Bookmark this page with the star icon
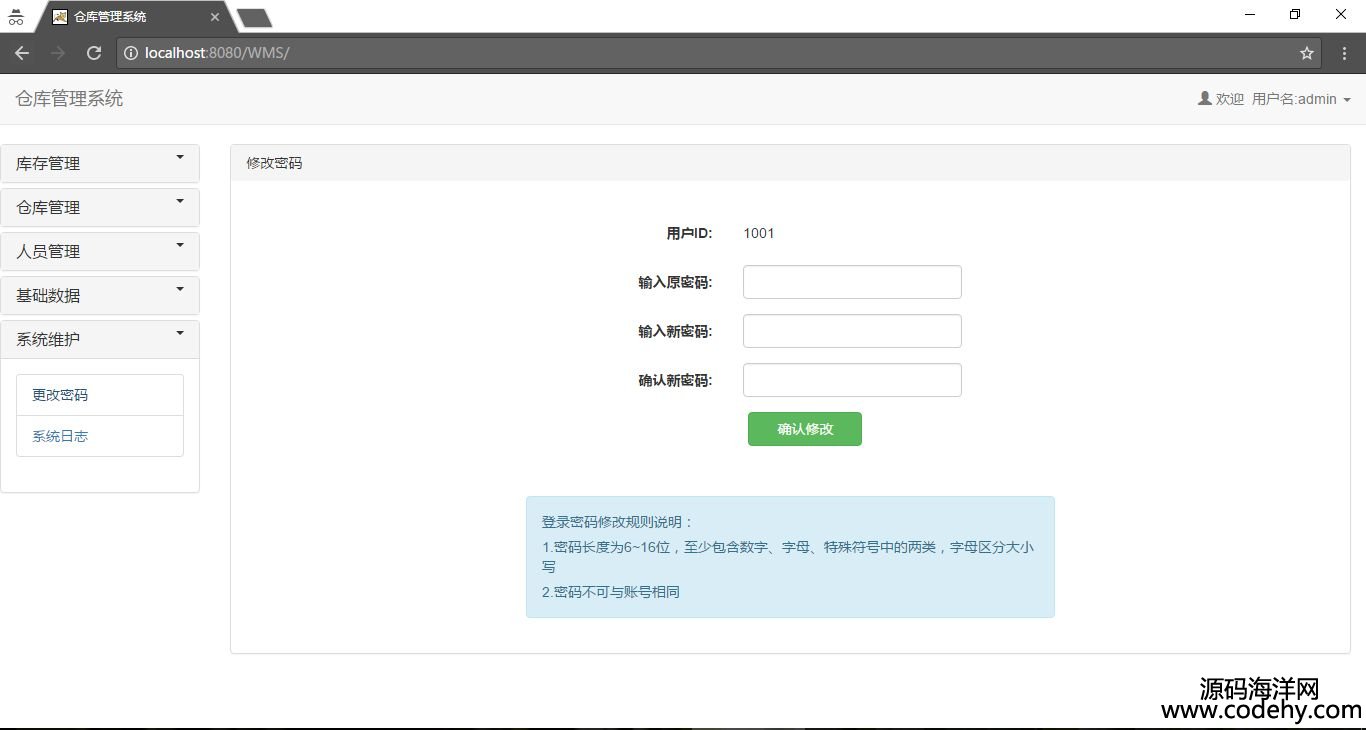This screenshot has height=730, width=1366. 1306,53
